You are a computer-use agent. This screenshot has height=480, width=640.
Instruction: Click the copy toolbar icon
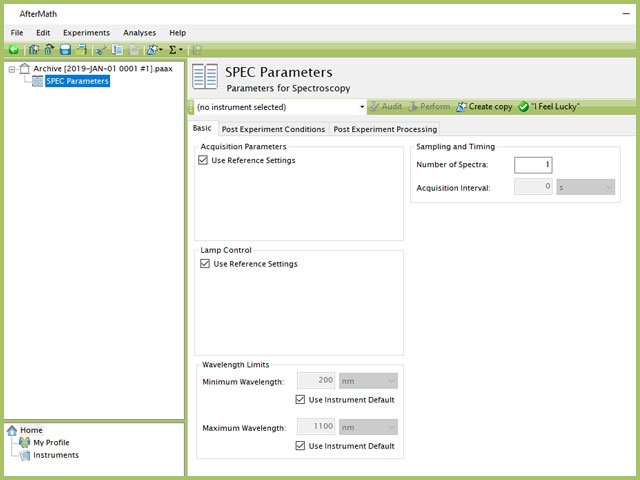117,50
